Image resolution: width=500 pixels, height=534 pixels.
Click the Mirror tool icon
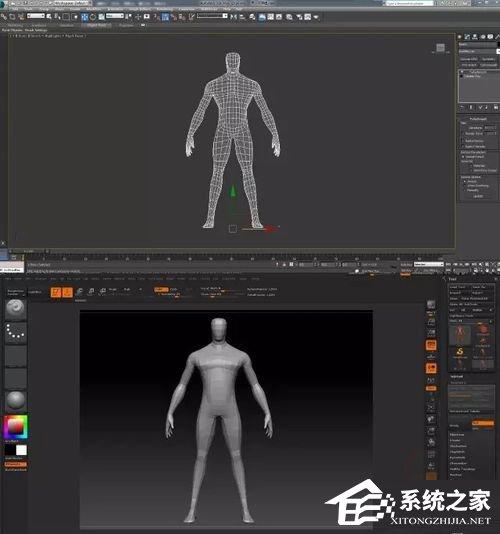tap(234, 16)
